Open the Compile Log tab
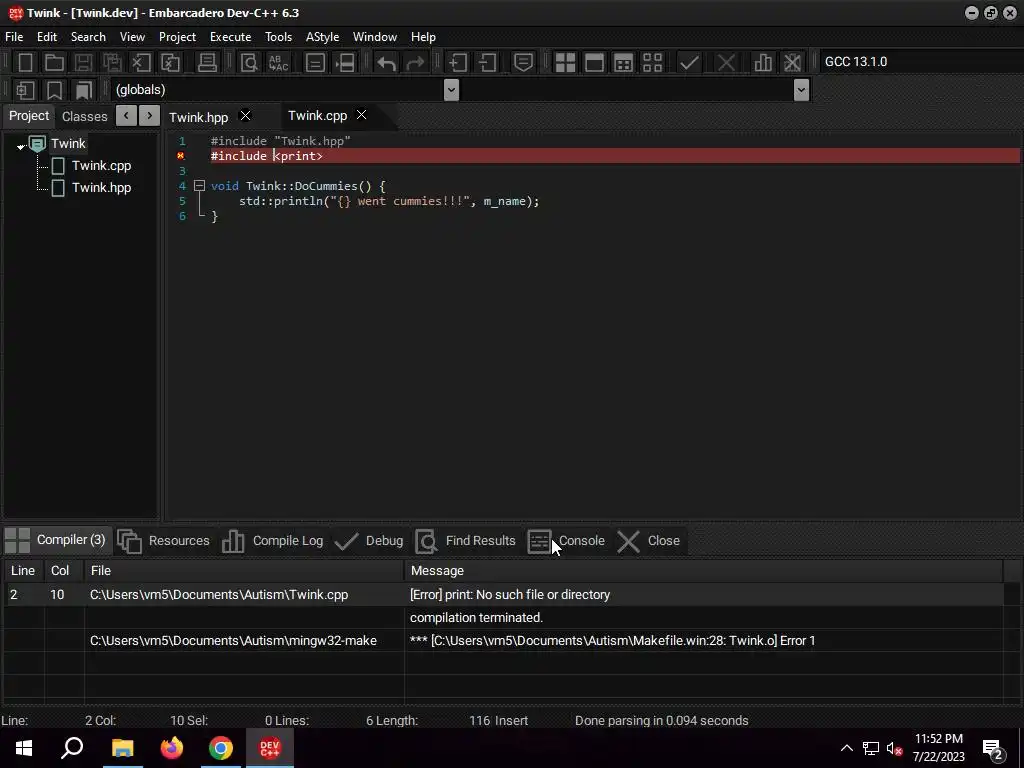The height and width of the screenshot is (768, 1024). 272,541
